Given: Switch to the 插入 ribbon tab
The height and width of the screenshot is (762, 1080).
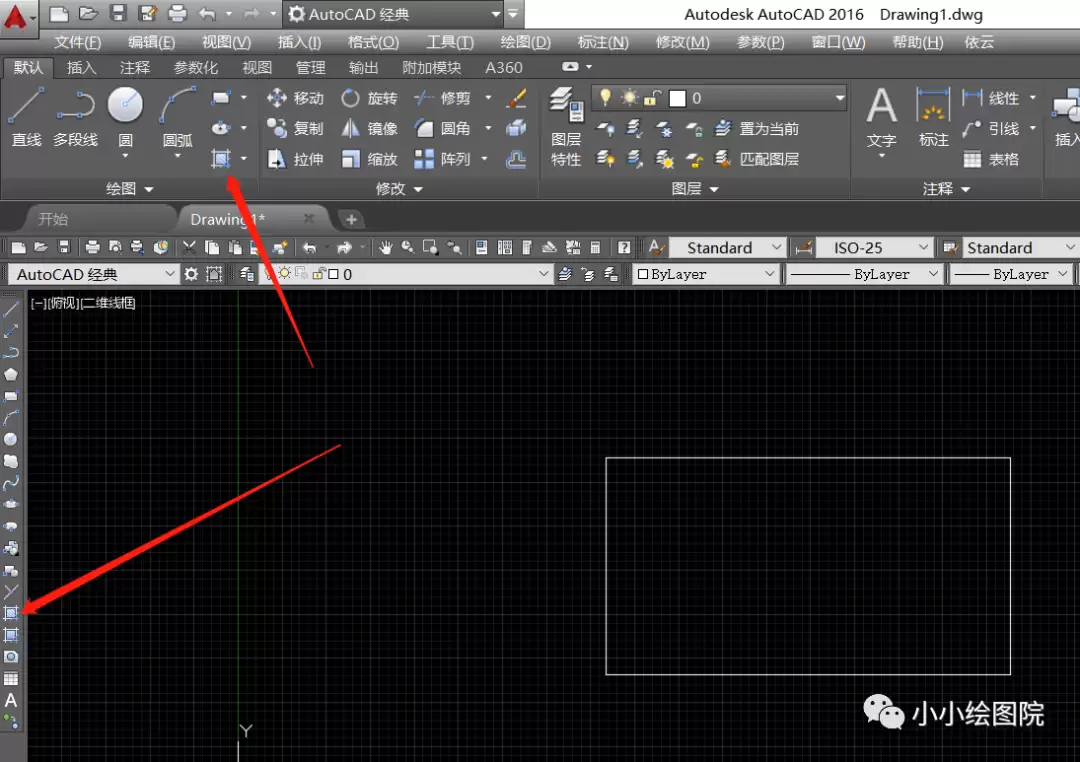Looking at the screenshot, I should pyautogui.click(x=81, y=68).
